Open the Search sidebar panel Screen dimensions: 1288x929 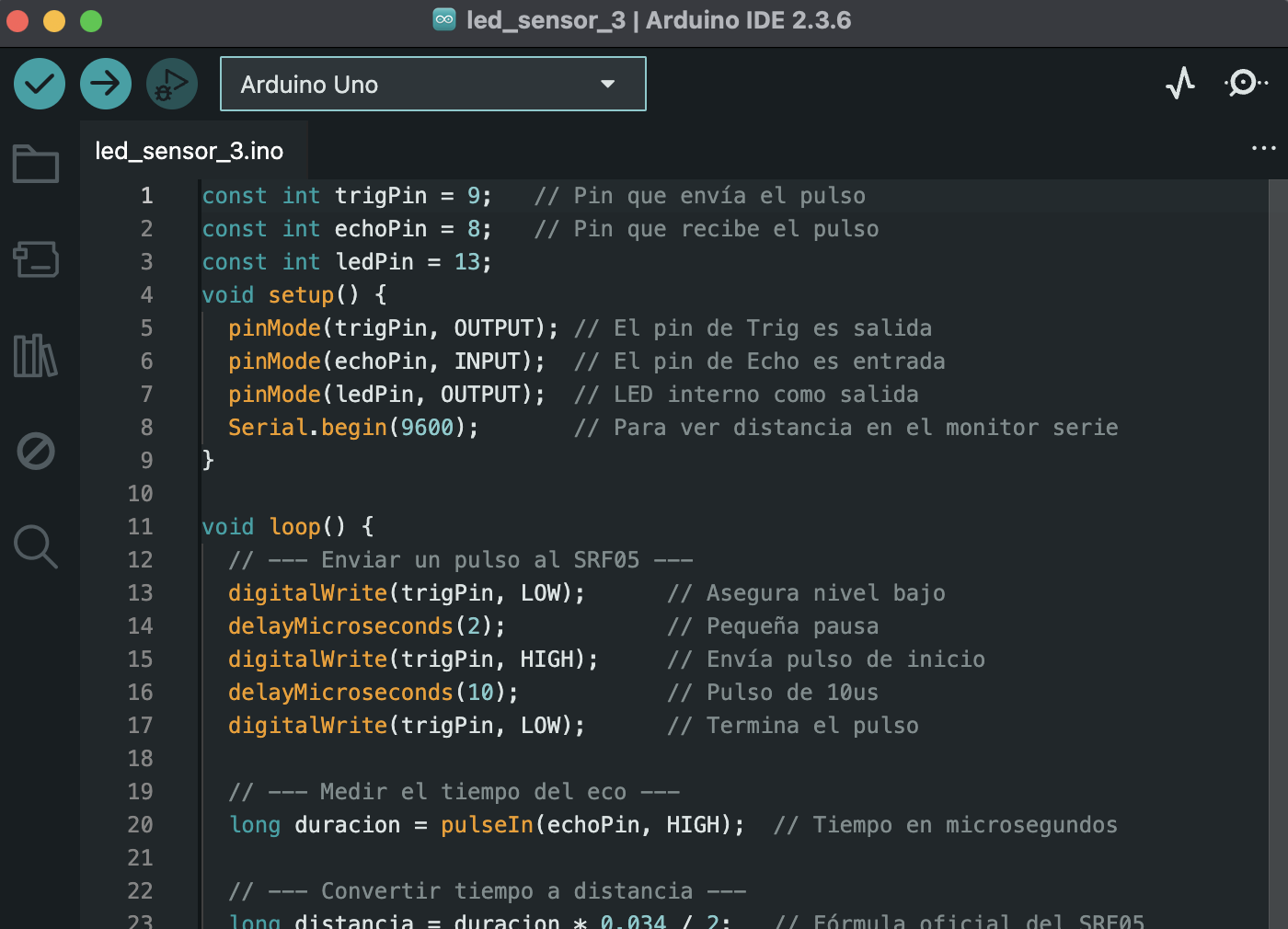36,546
